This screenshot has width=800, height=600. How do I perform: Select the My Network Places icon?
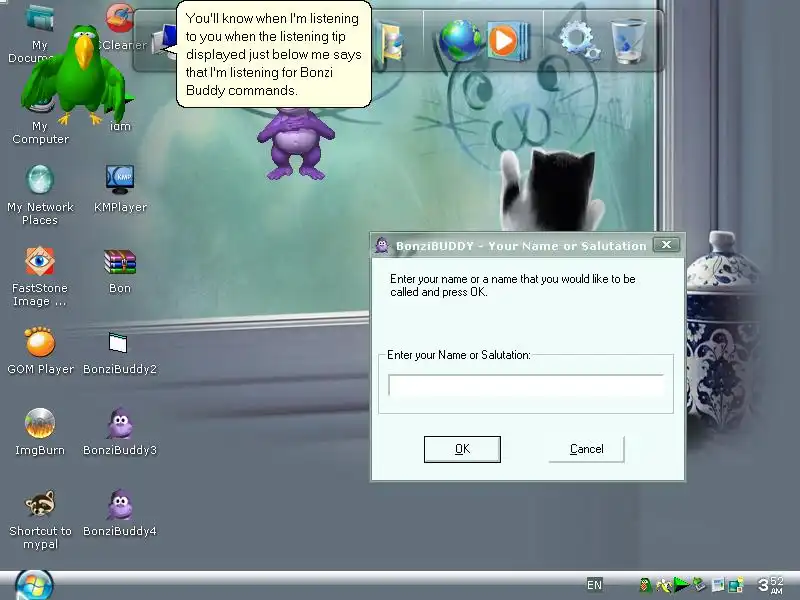pyautogui.click(x=40, y=195)
